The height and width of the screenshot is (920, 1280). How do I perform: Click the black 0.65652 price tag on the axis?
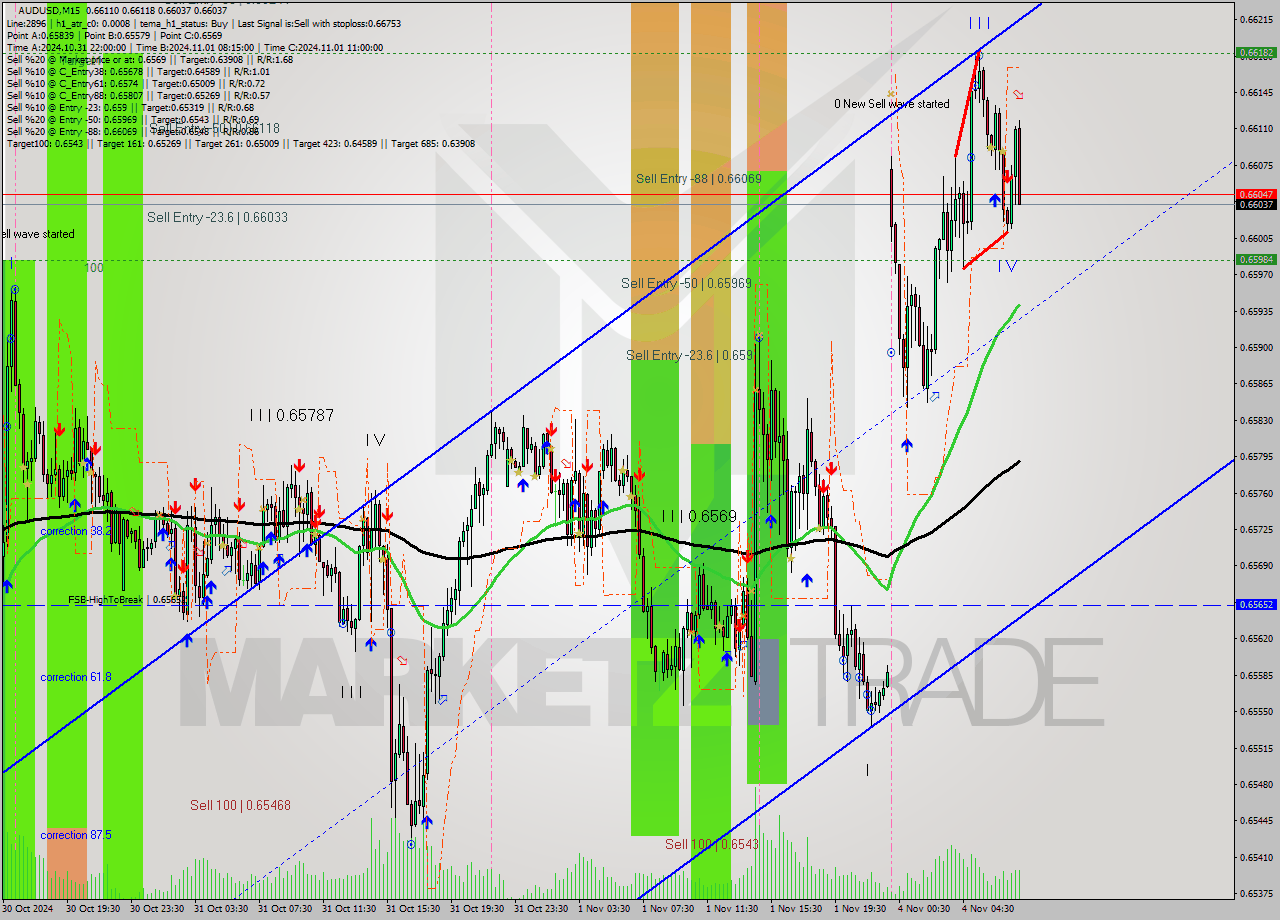tap(1256, 604)
